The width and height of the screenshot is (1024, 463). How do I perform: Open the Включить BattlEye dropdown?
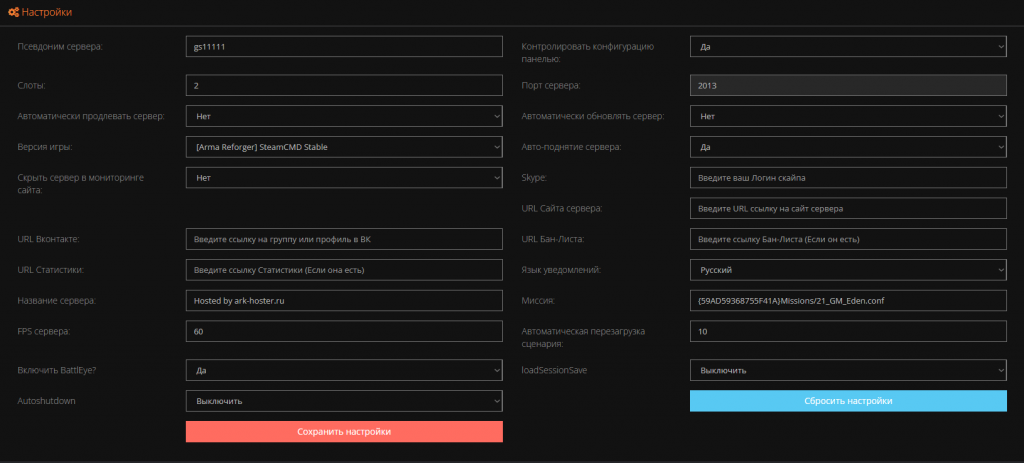344,370
